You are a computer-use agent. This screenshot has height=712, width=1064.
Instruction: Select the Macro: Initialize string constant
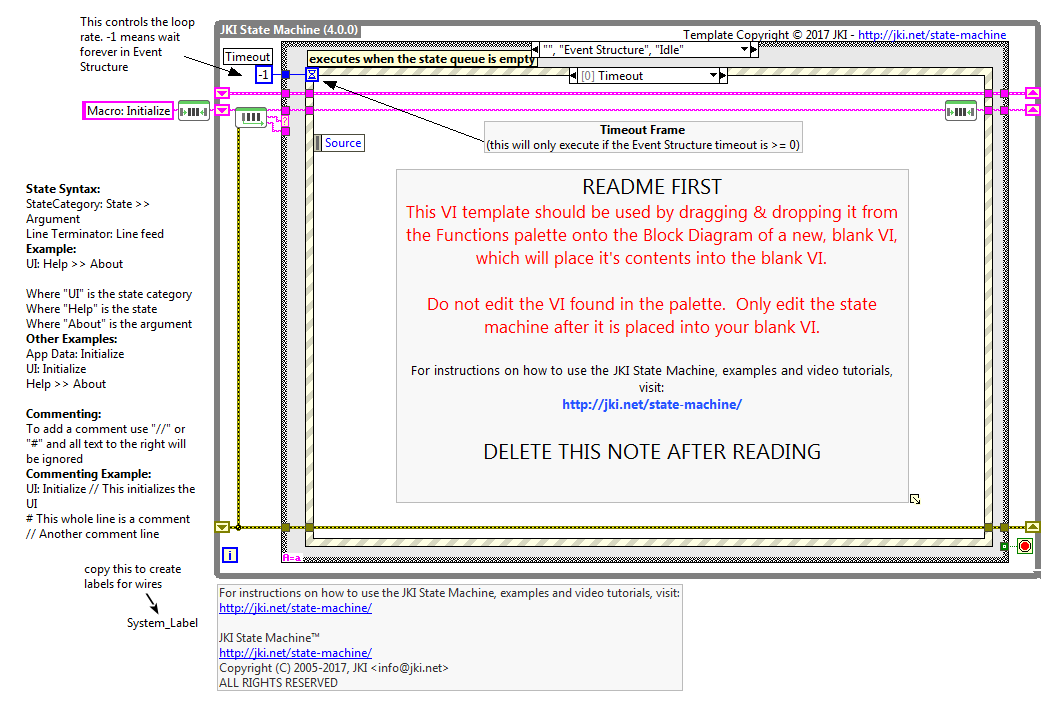pos(128,111)
